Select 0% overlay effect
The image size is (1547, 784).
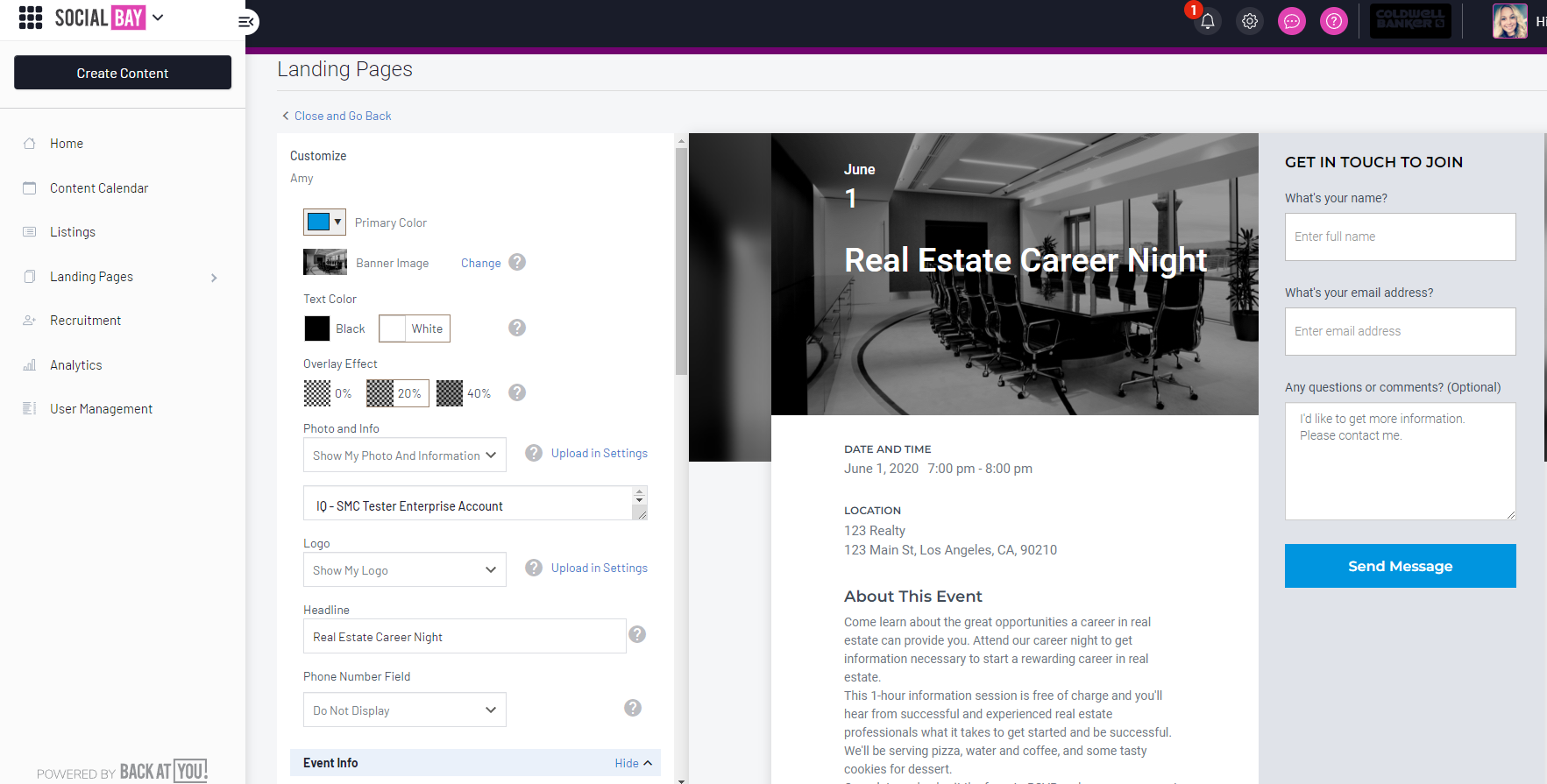pyautogui.click(x=328, y=393)
